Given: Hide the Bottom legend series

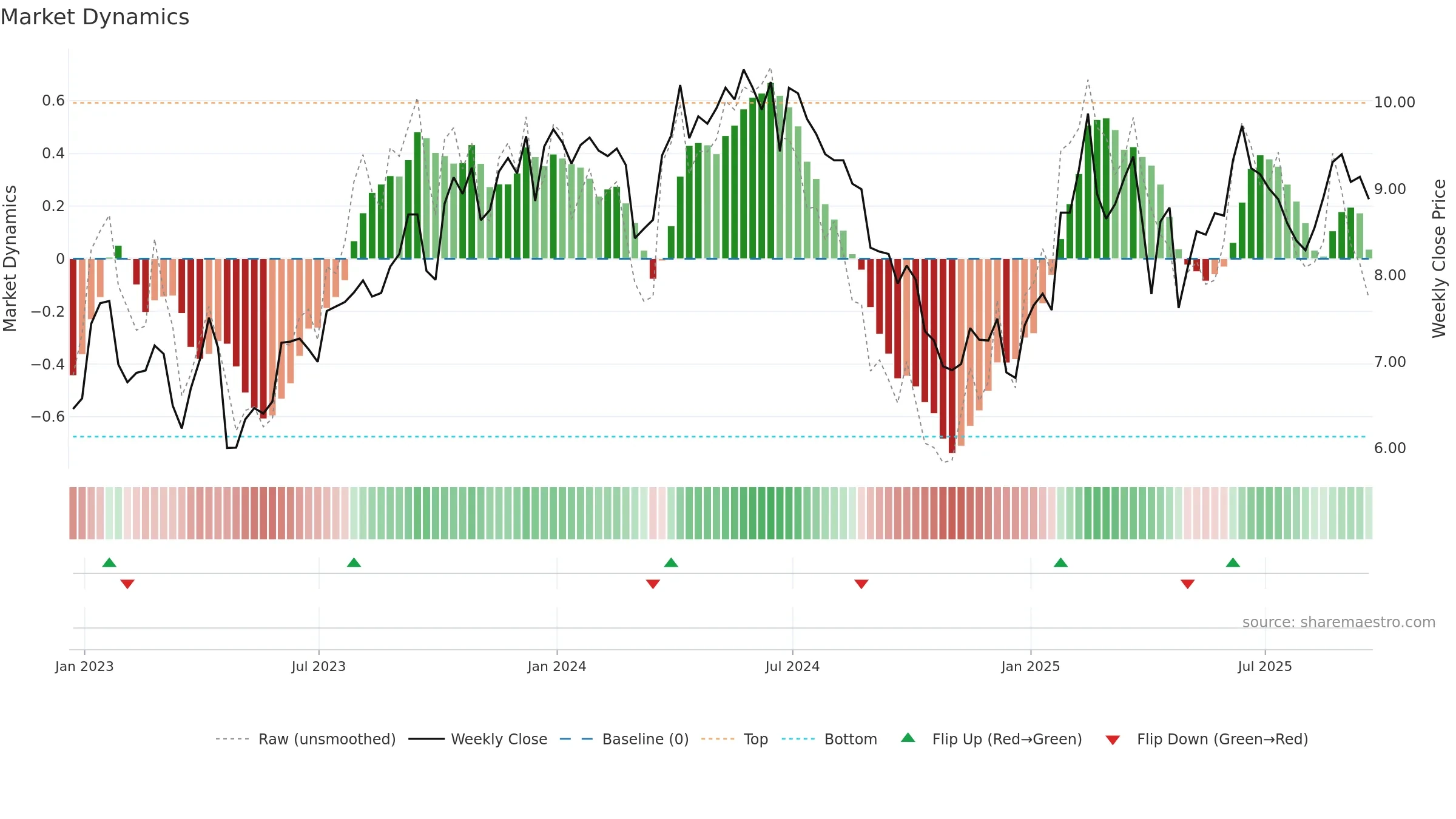Looking at the screenshot, I should click(x=829, y=739).
